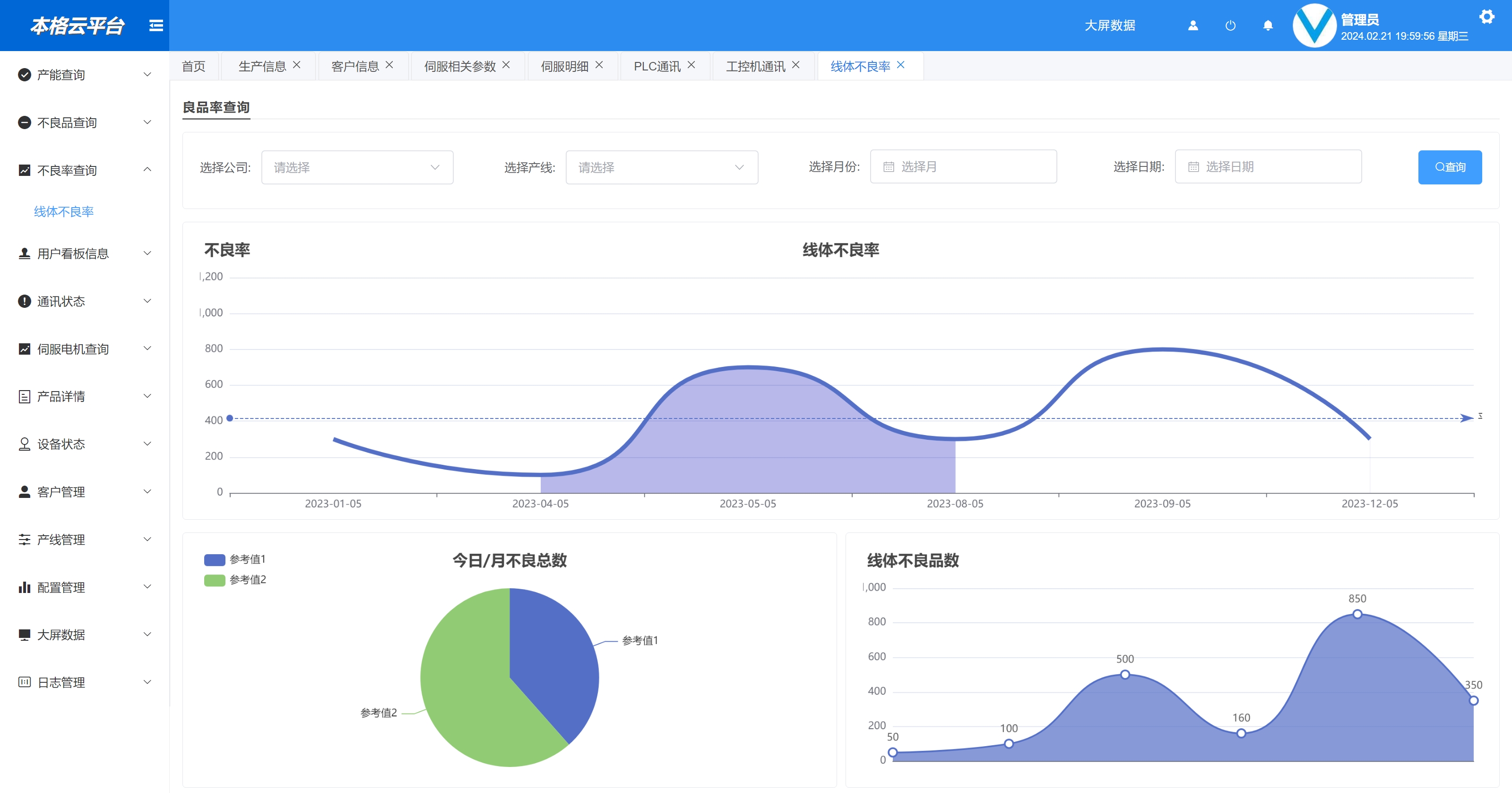Click the 查询 search button
The height and width of the screenshot is (793, 1512).
[1450, 167]
